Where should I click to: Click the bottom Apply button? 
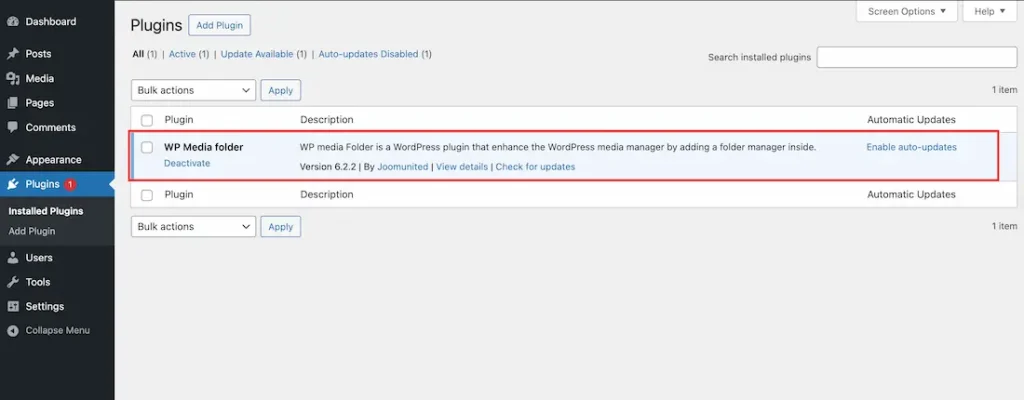tap(281, 227)
